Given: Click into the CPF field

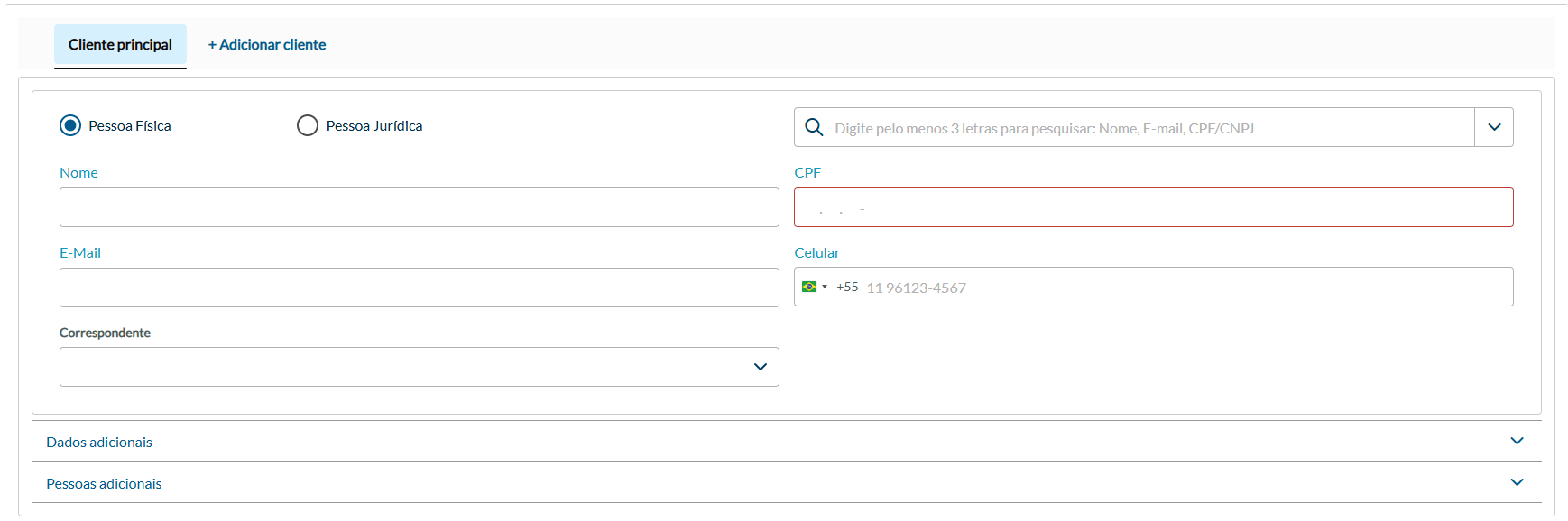Looking at the screenshot, I should tap(1153, 207).
